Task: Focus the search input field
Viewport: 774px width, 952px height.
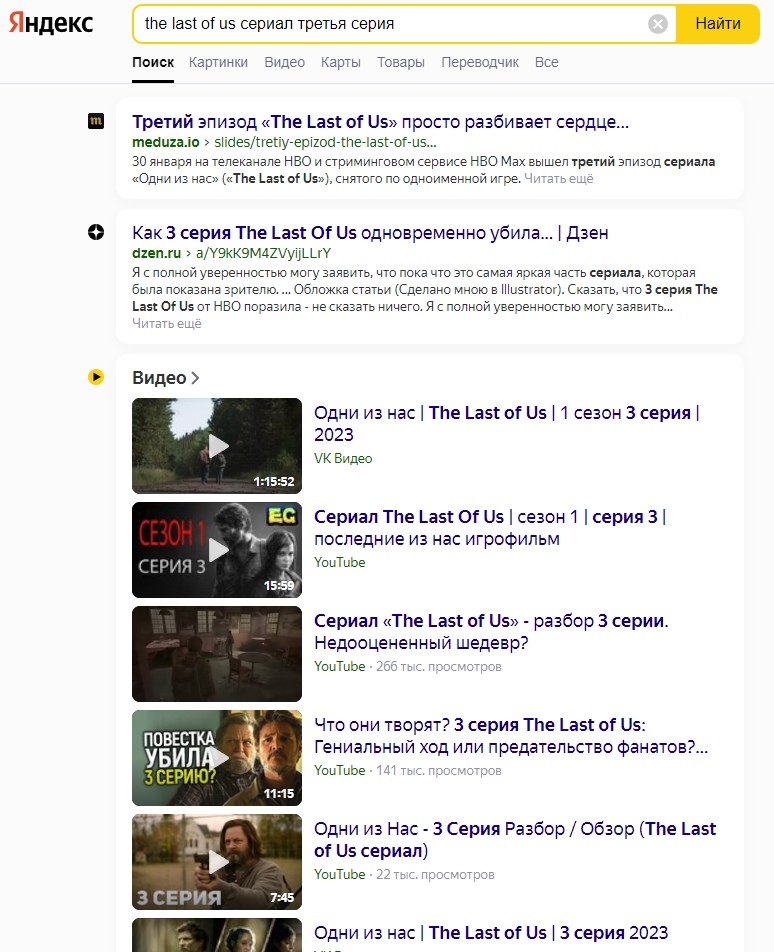Action: coord(392,24)
